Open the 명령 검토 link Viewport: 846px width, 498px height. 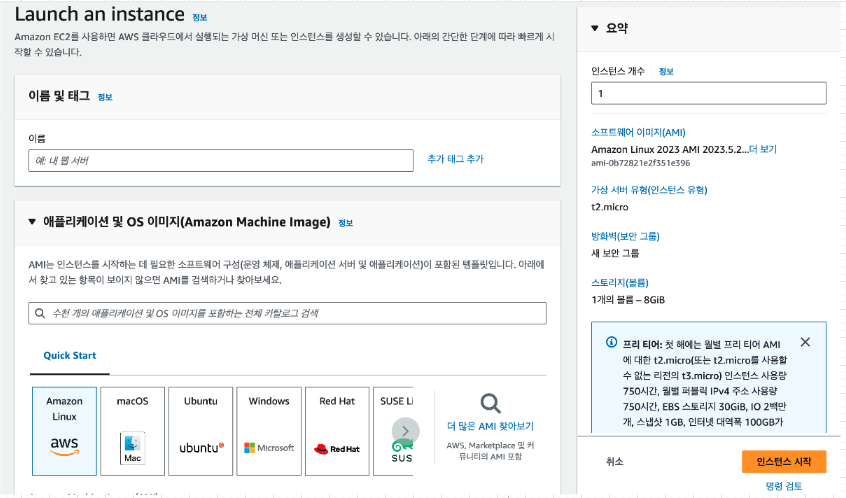pos(783,486)
